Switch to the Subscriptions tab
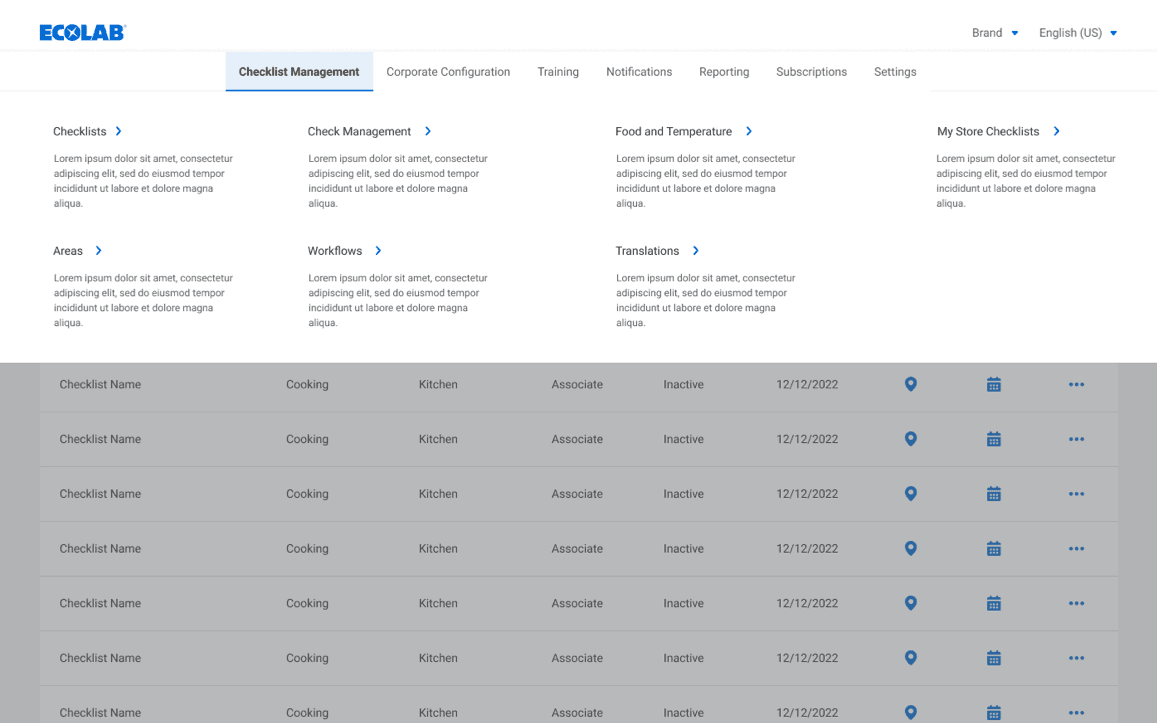The width and height of the screenshot is (1157, 723). click(811, 72)
